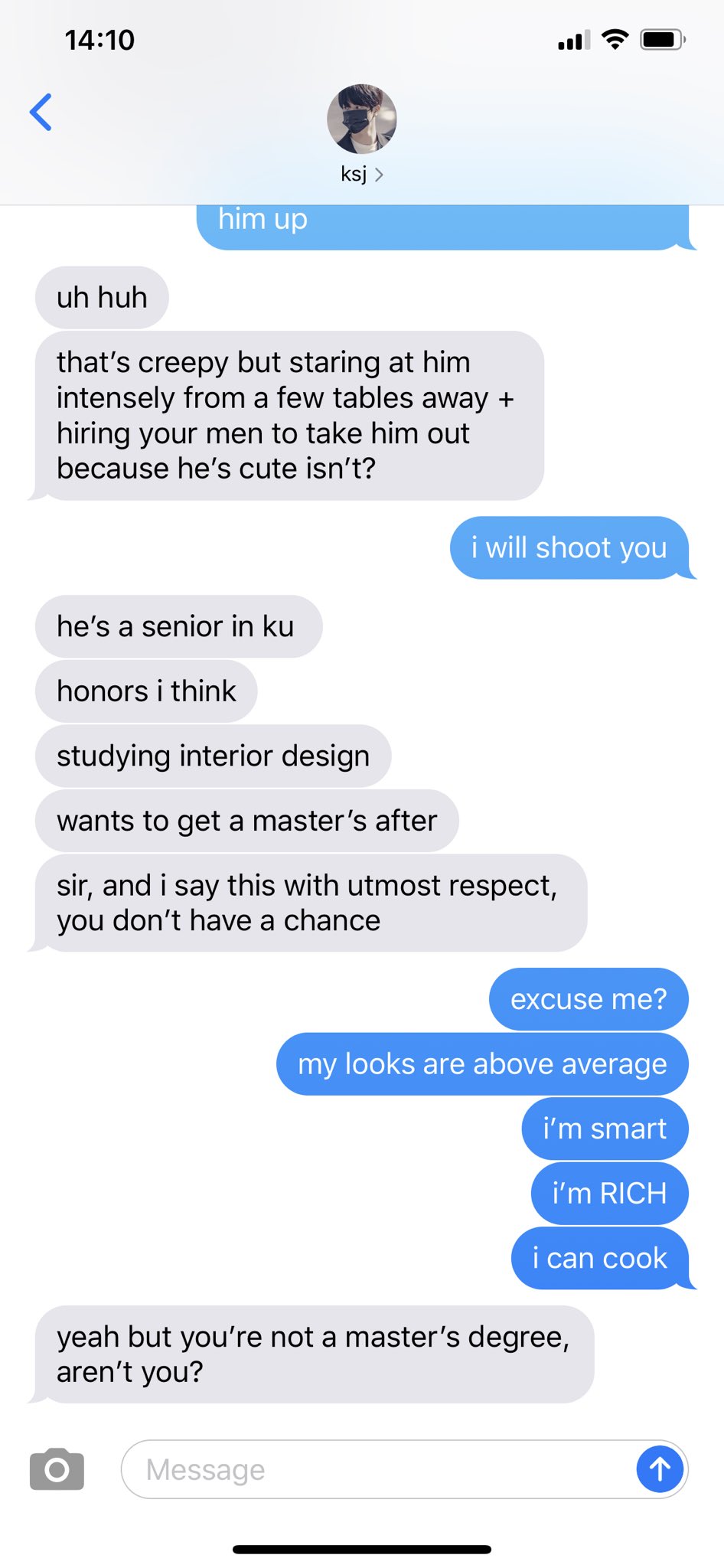The image size is (724, 1568).
Task: Select the "i will shoot you" bubble
Action: coord(570,547)
